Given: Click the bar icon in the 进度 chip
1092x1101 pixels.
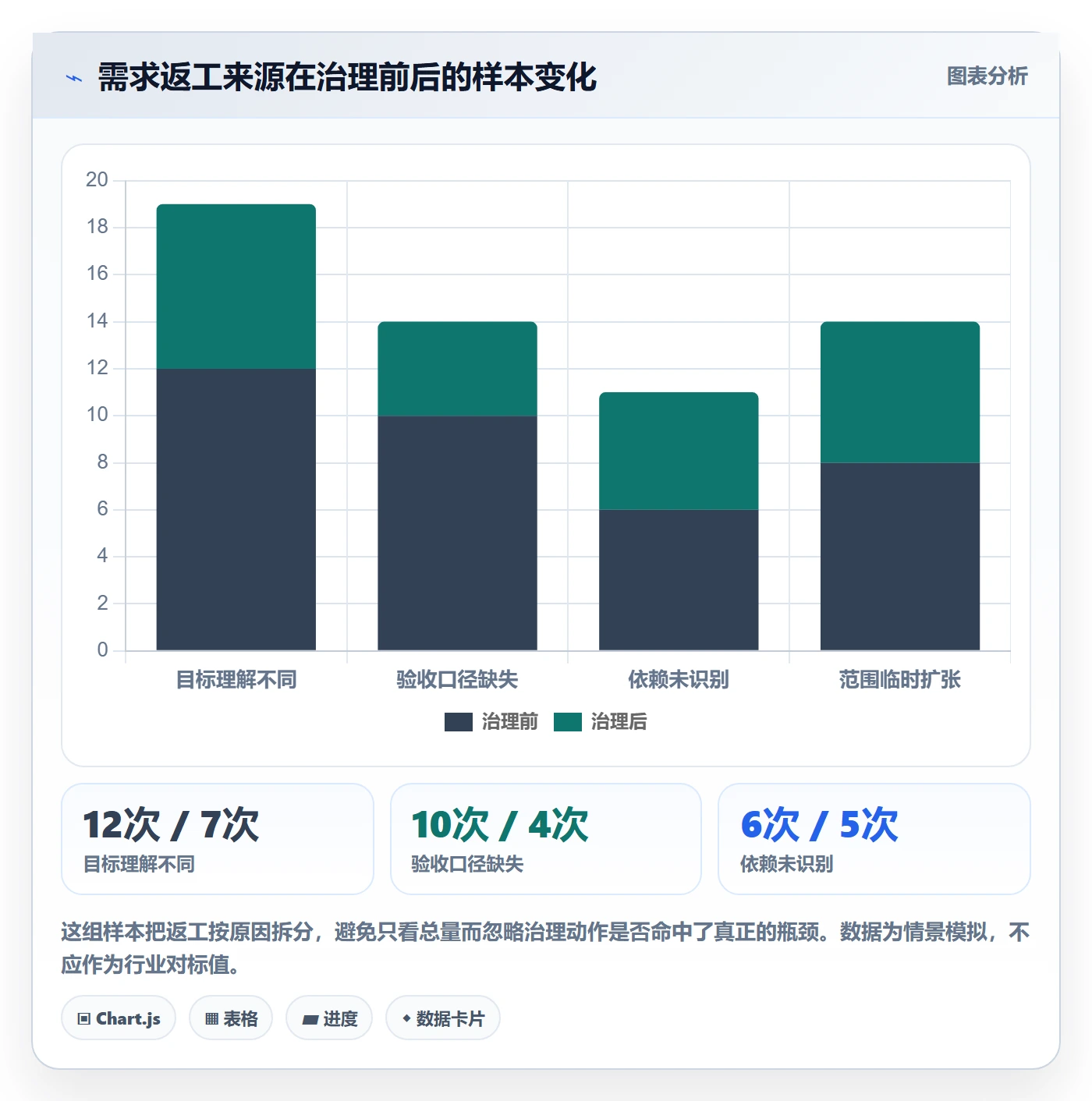Looking at the screenshot, I should coord(310,1020).
